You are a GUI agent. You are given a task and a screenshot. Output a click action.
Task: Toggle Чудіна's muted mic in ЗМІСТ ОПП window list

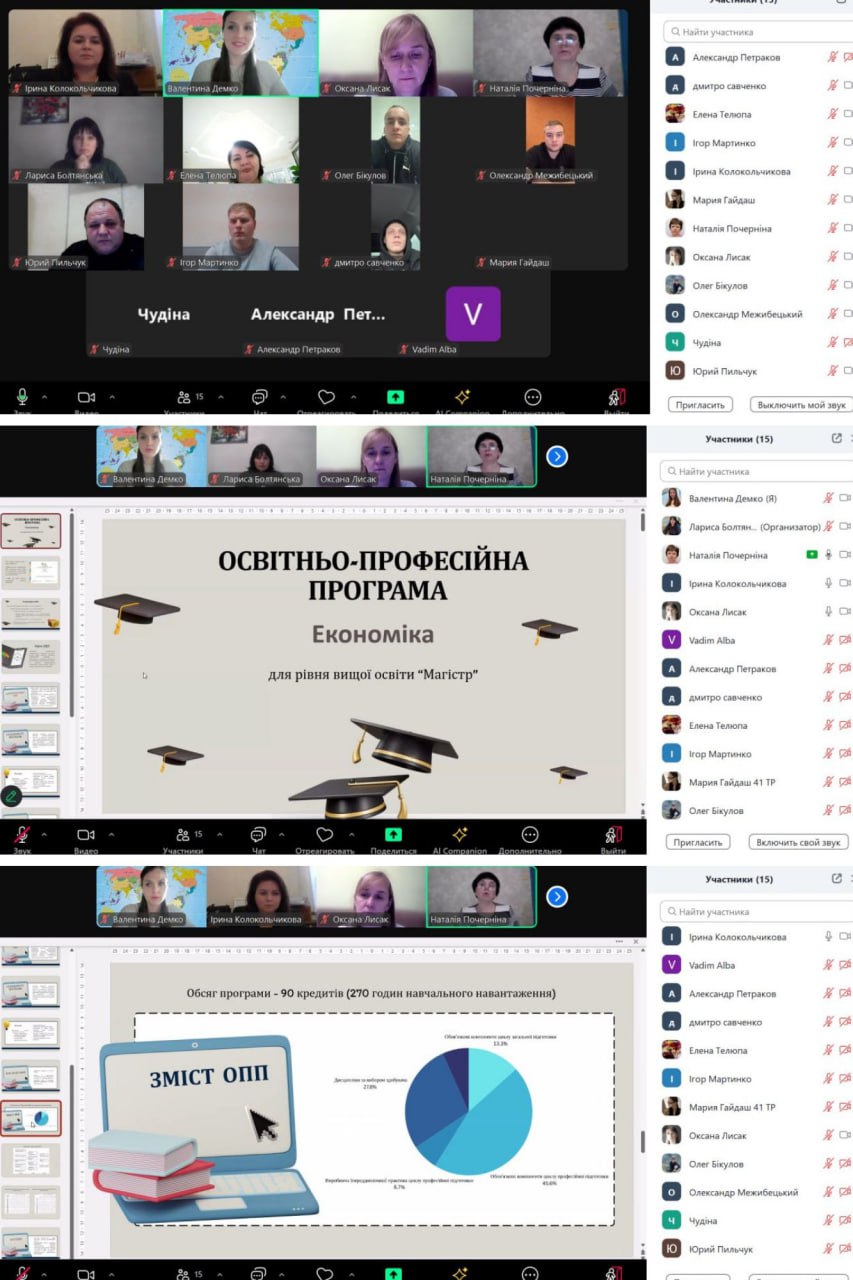tap(829, 1220)
